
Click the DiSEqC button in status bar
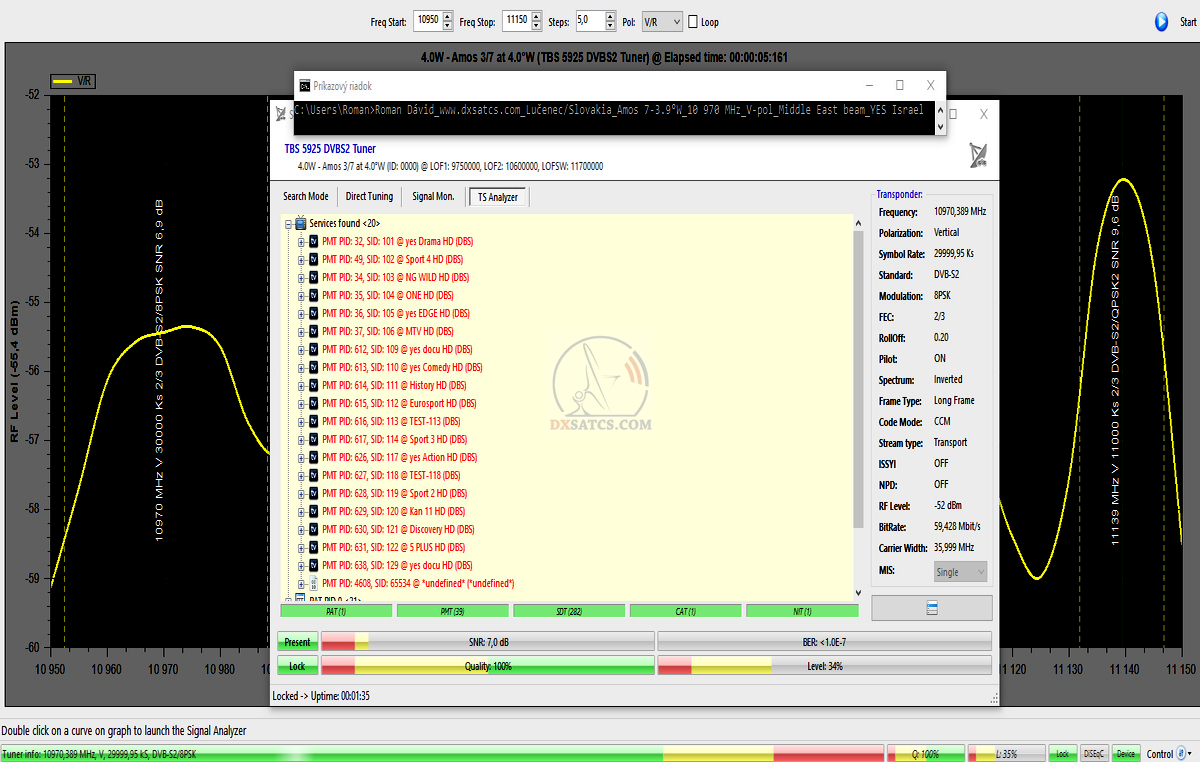click(1094, 753)
